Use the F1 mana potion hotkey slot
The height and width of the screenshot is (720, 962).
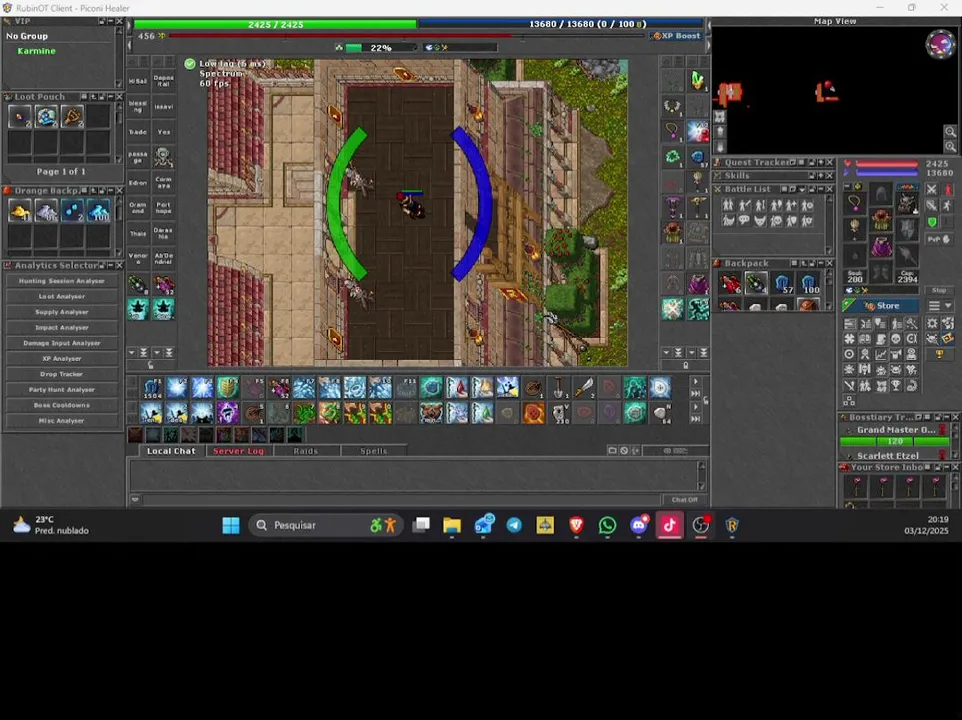(152, 388)
